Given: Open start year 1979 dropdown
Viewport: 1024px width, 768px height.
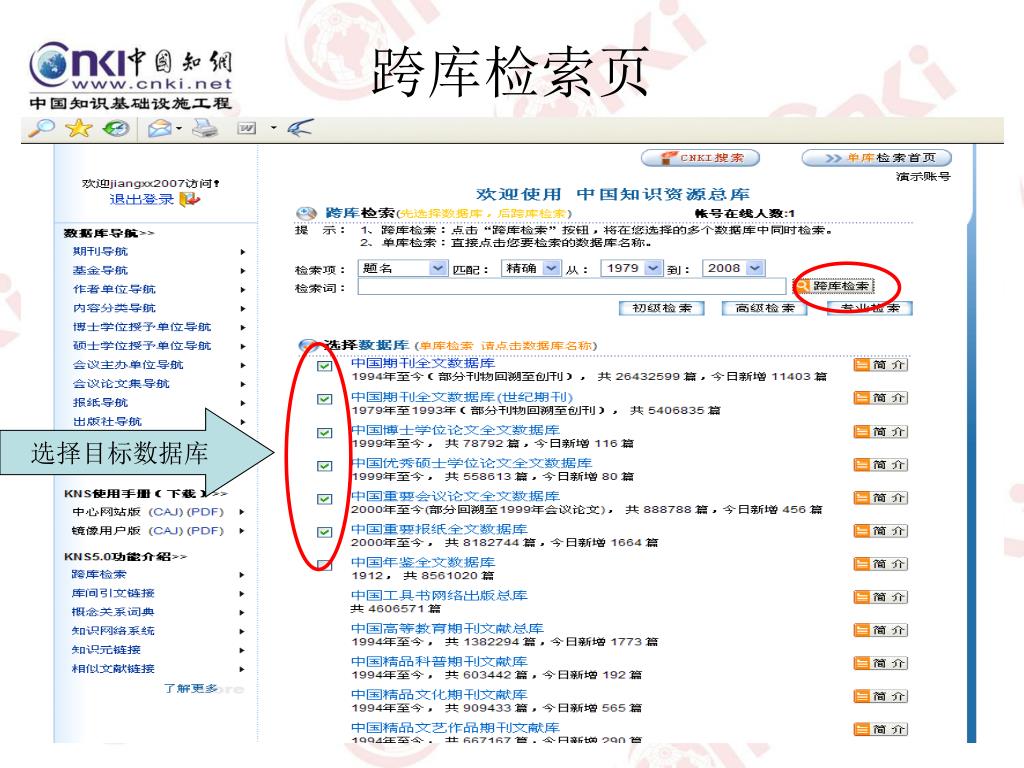Looking at the screenshot, I should [x=632, y=268].
